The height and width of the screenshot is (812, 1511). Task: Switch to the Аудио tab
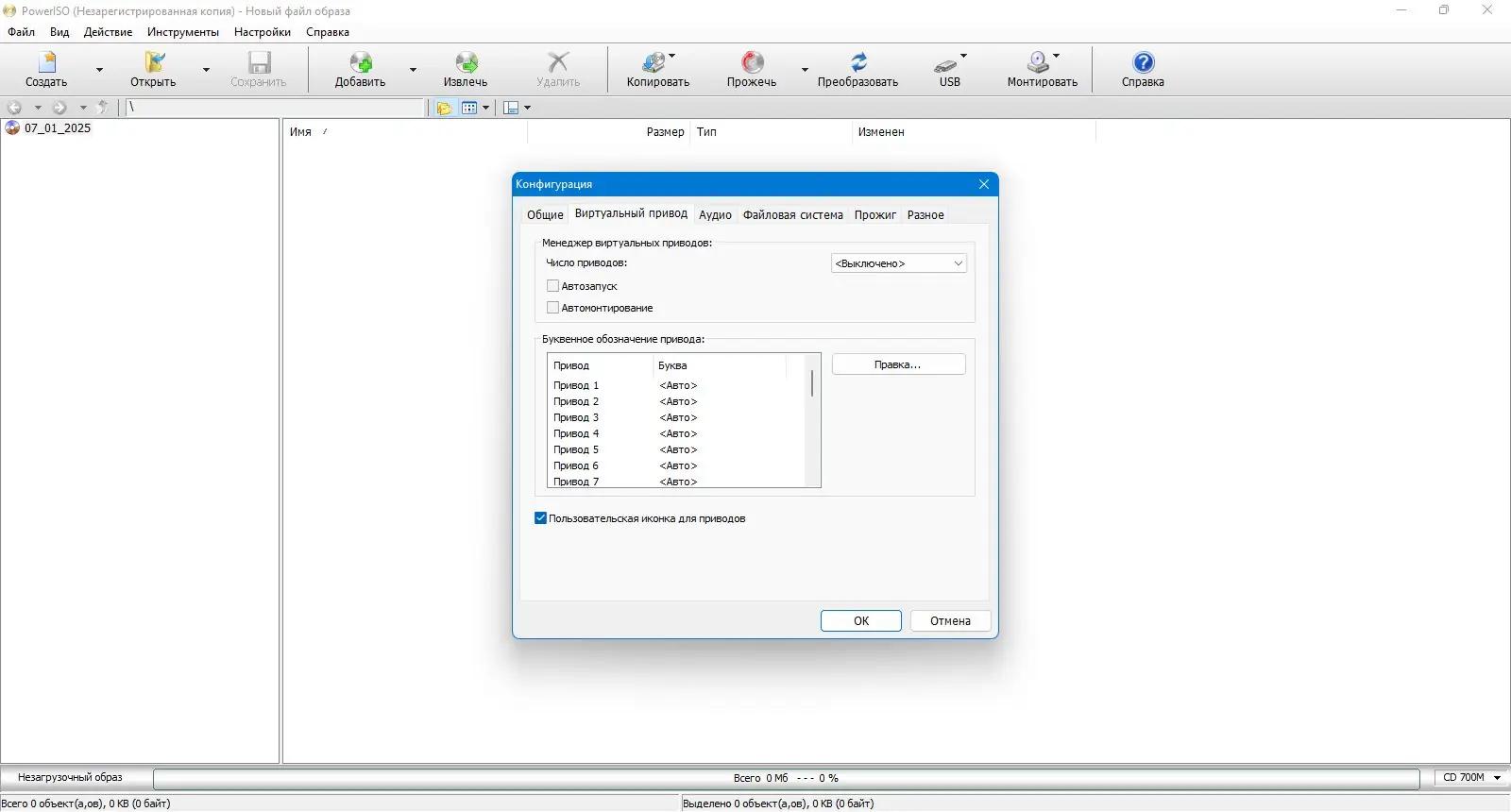pyautogui.click(x=715, y=215)
